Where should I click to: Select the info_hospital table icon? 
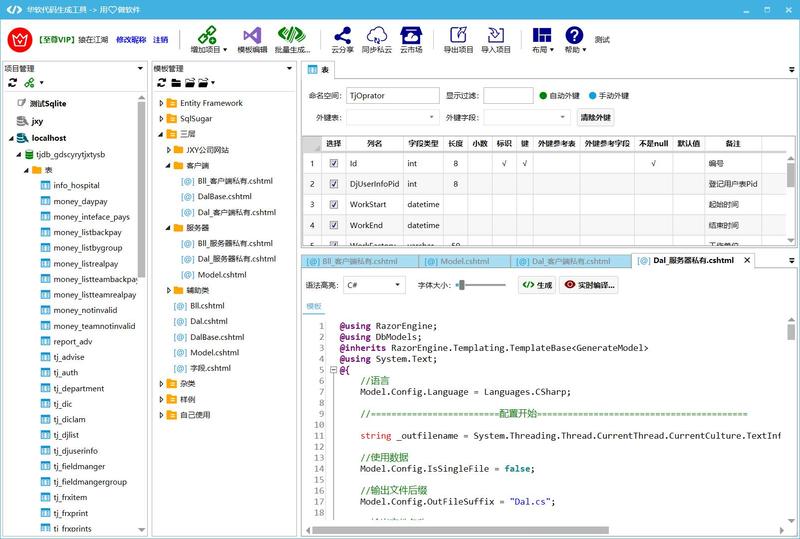(45, 185)
